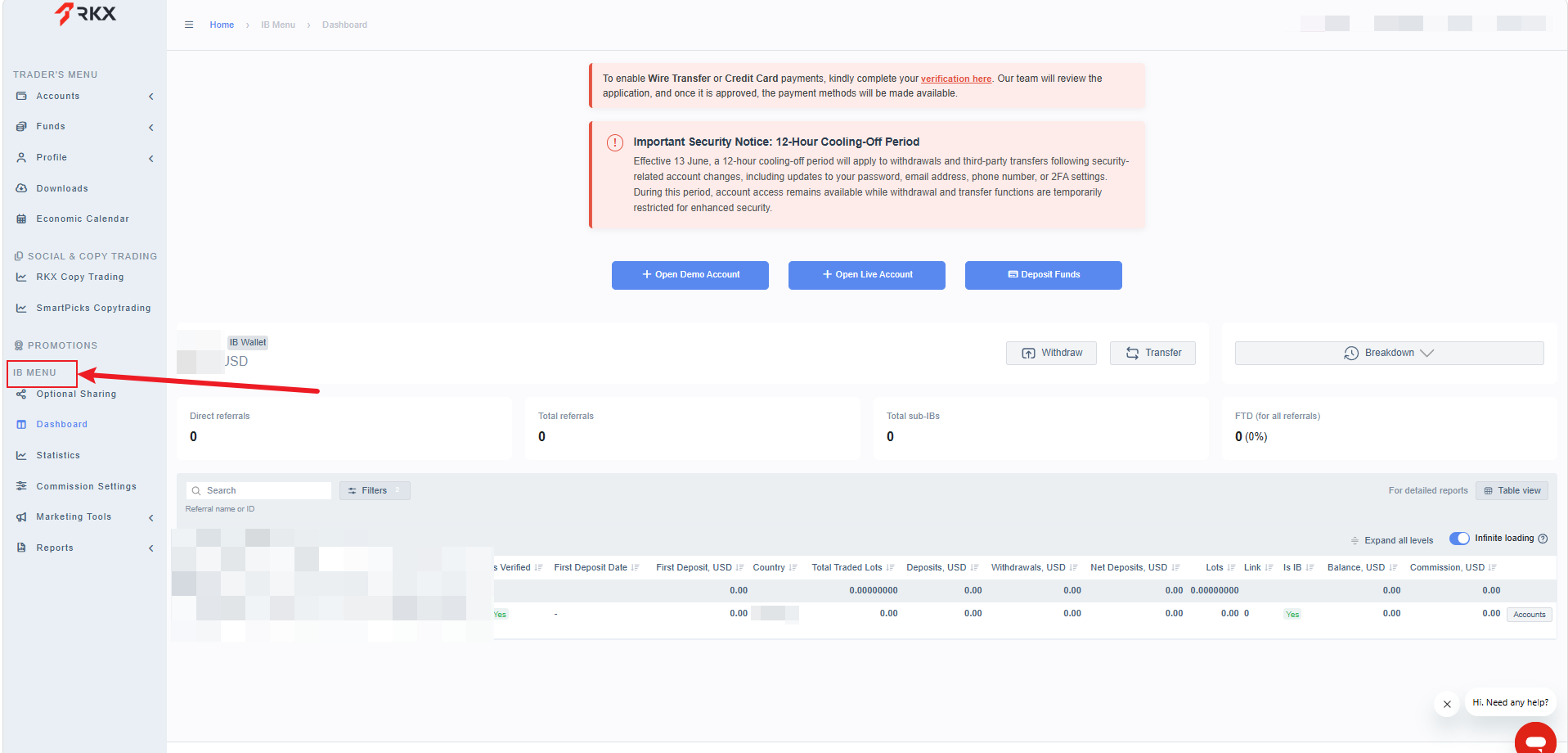The width and height of the screenshot is (1568, 753).
Task: Switch to Table view
Action: tap(1512, 490)
